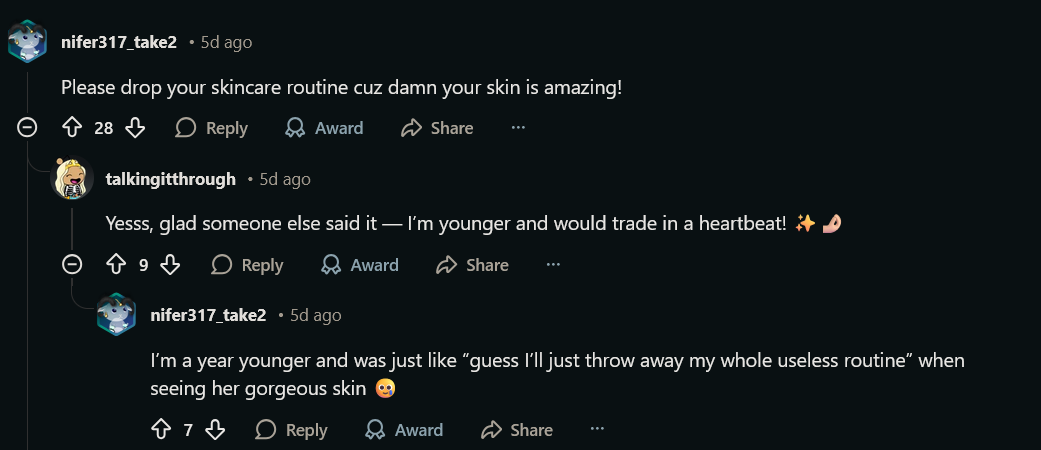Open more options on top comment

[518, 128]
